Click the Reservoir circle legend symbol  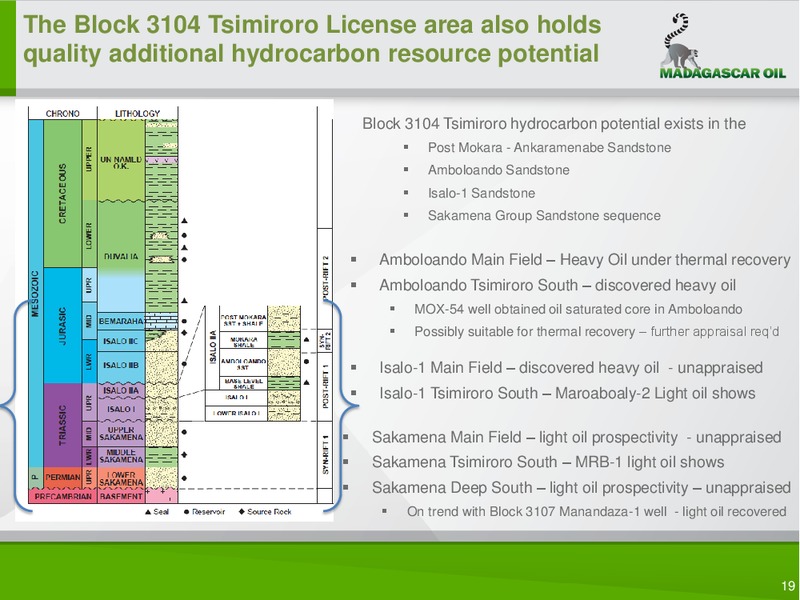point(187,512)
